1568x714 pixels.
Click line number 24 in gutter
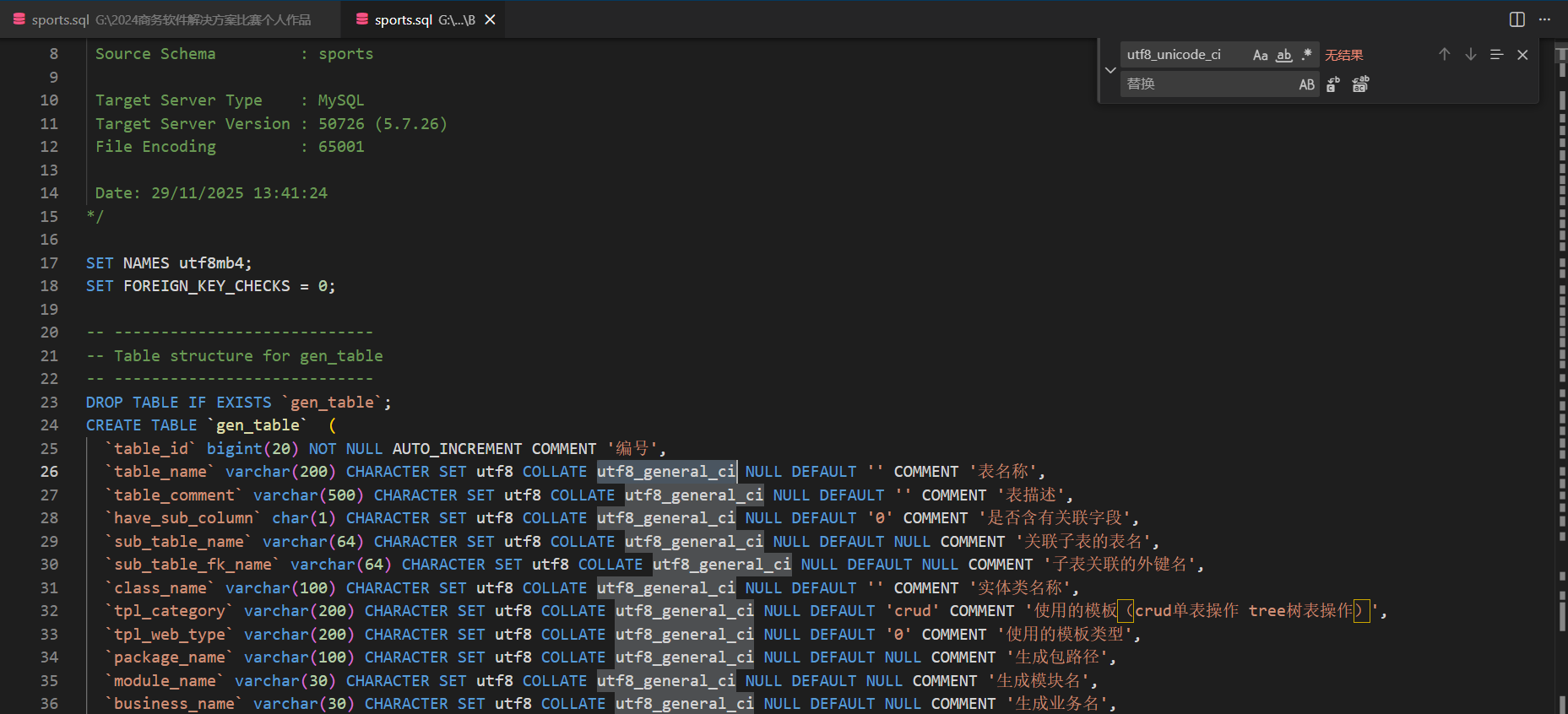[x=50, y=425]
